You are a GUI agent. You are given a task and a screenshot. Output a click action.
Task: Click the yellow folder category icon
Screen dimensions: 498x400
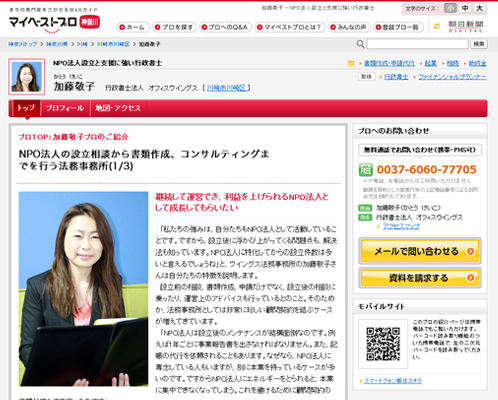[x=351, y=63]
